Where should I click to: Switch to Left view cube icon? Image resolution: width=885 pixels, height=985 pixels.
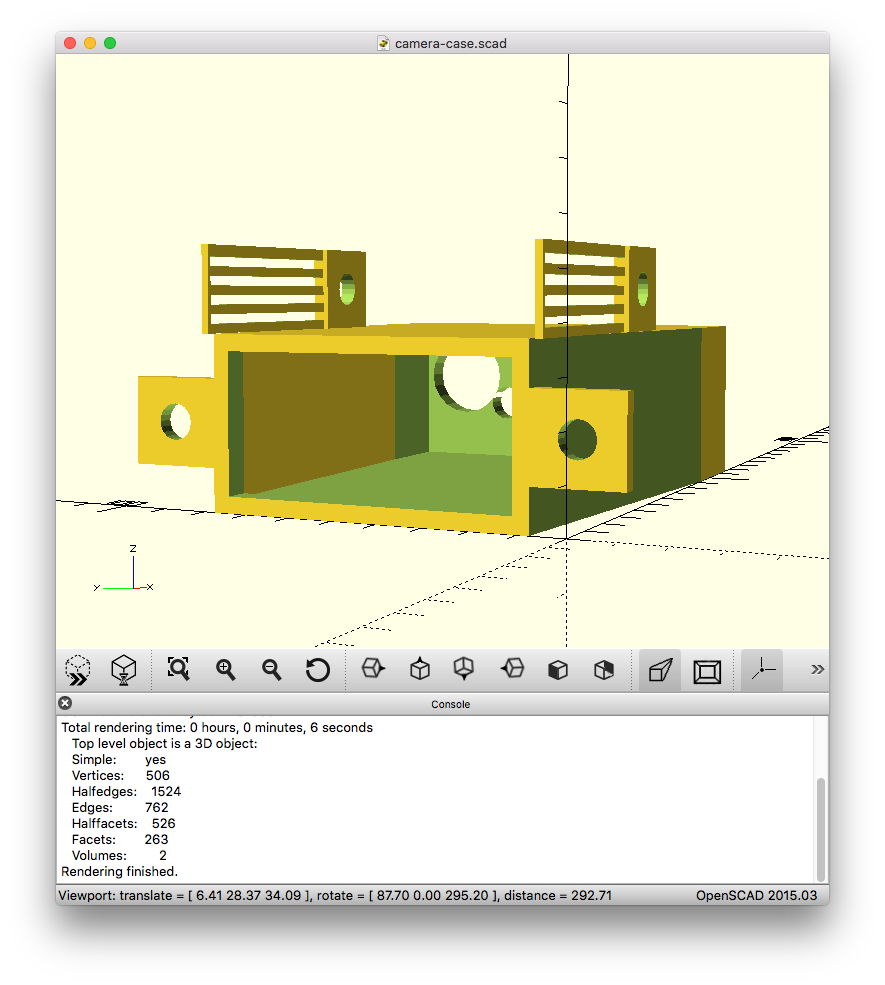512,669
